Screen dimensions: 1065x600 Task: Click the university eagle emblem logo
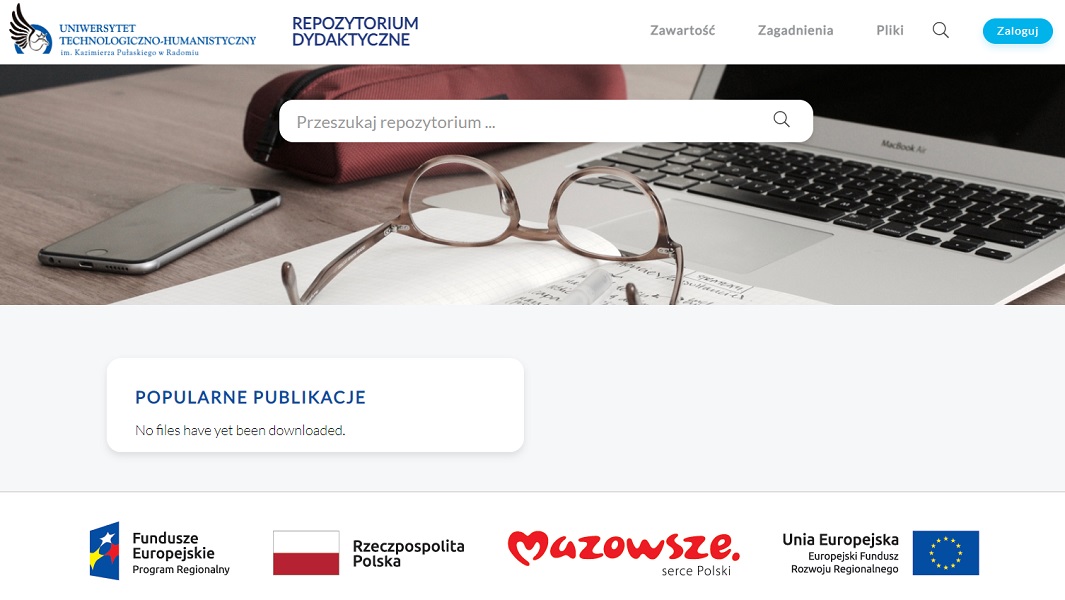pos(30,31)
